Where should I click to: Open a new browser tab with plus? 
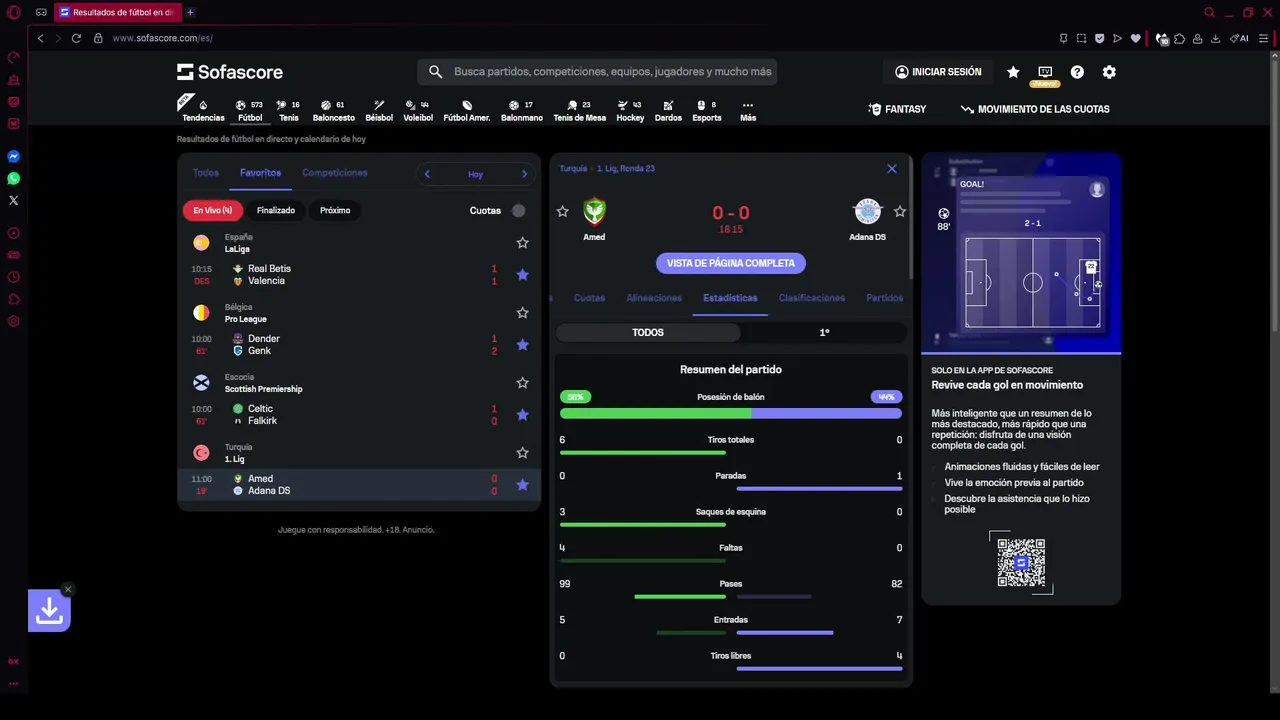190,12
